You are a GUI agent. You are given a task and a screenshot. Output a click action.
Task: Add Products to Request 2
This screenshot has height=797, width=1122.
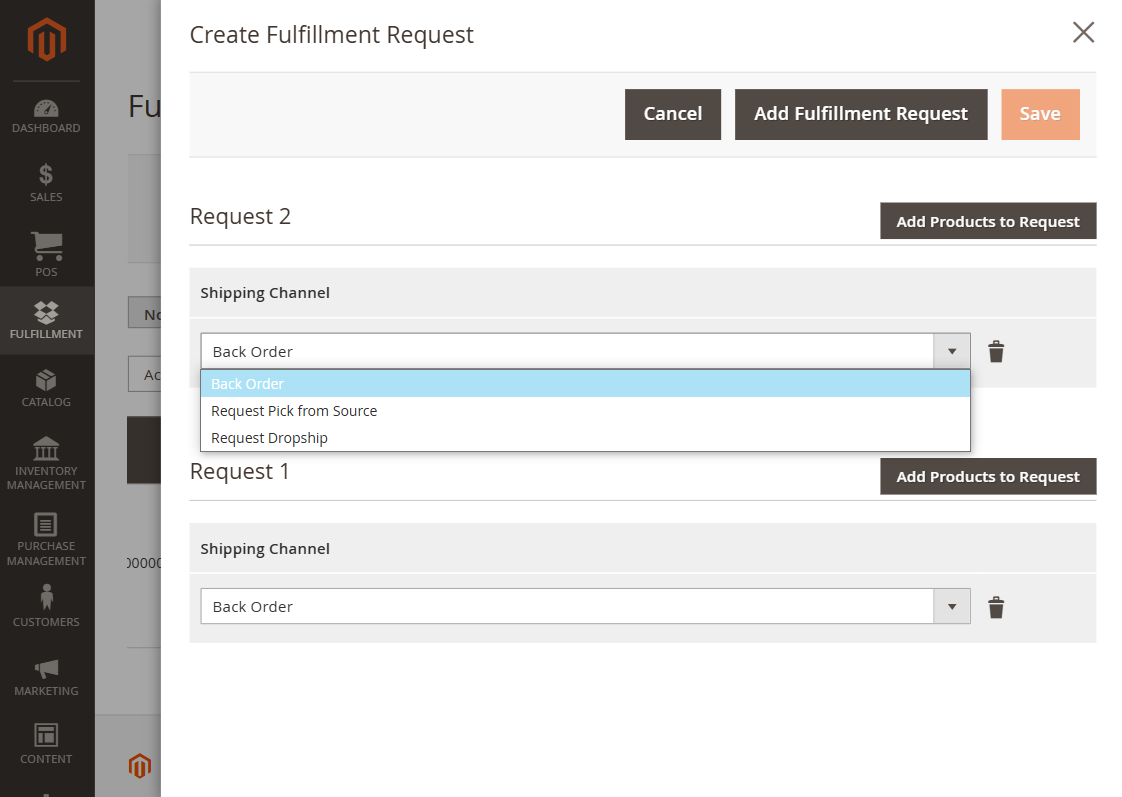pyautogui.click(x=988, y=220)
